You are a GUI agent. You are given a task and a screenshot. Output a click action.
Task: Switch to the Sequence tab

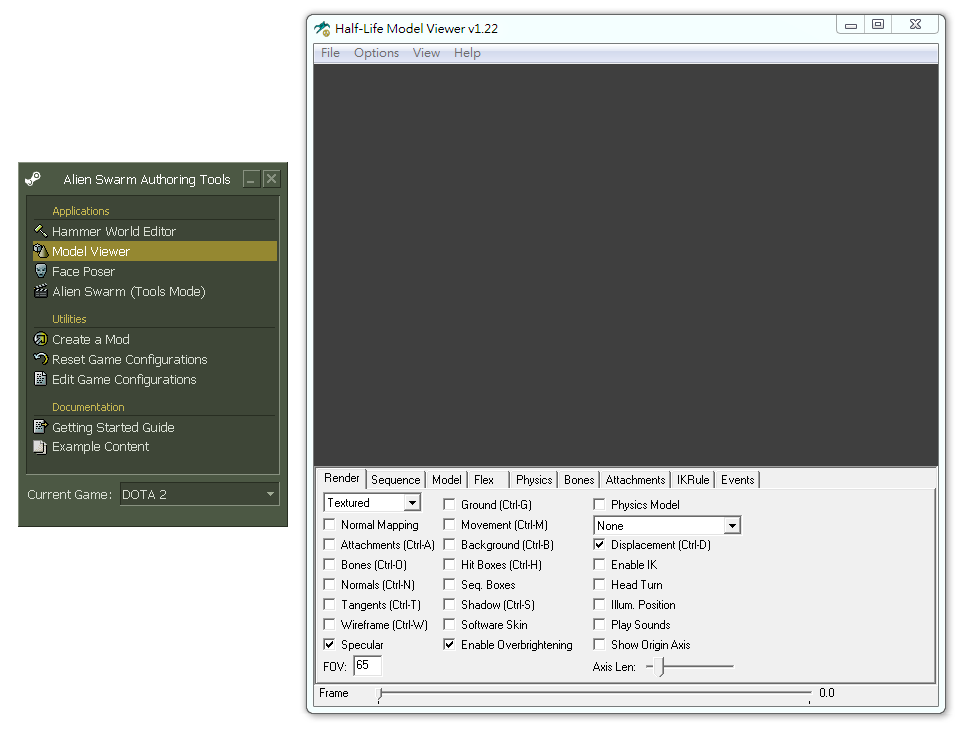[x=395, y=480]
